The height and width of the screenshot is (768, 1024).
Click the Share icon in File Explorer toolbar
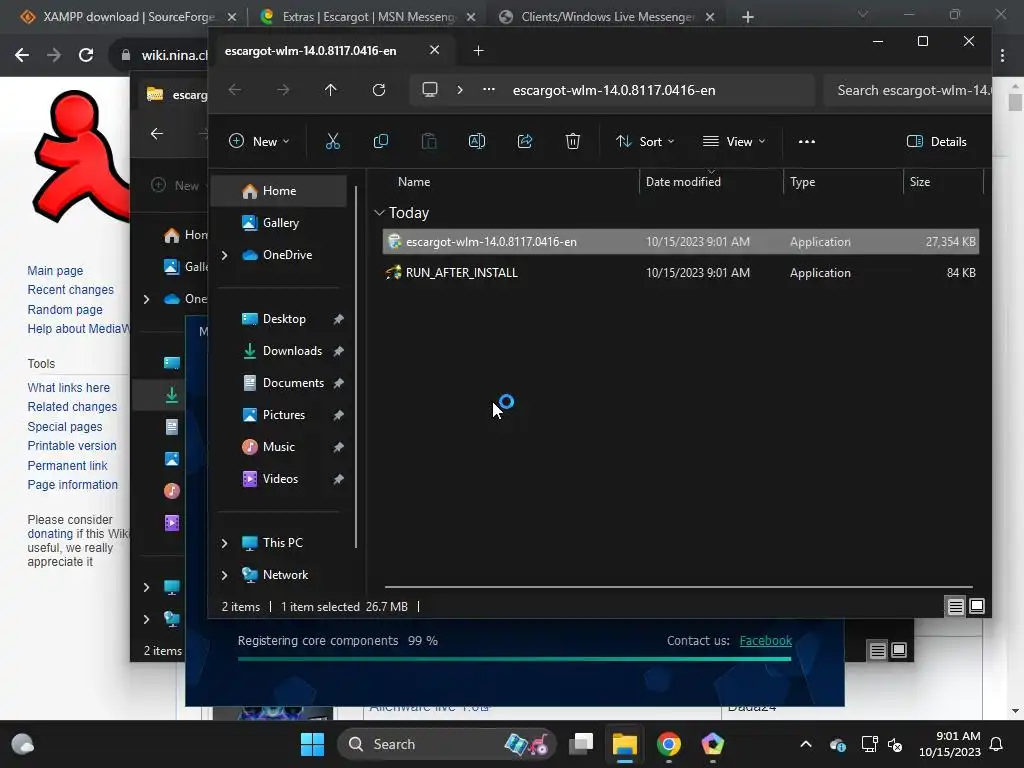(524, 141)
